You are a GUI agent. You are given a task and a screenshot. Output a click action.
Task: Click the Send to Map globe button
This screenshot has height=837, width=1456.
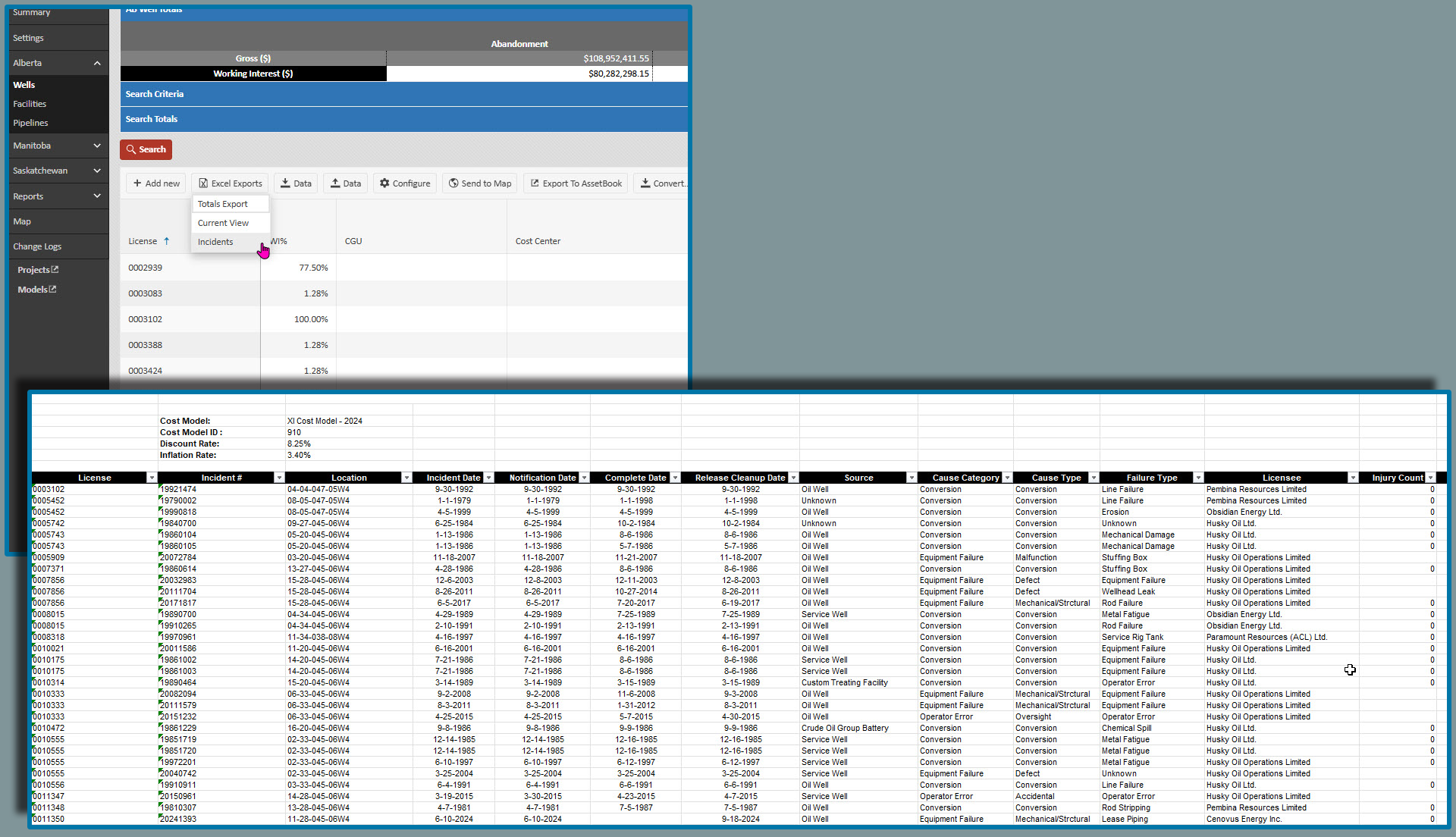[x=480, y=183]
